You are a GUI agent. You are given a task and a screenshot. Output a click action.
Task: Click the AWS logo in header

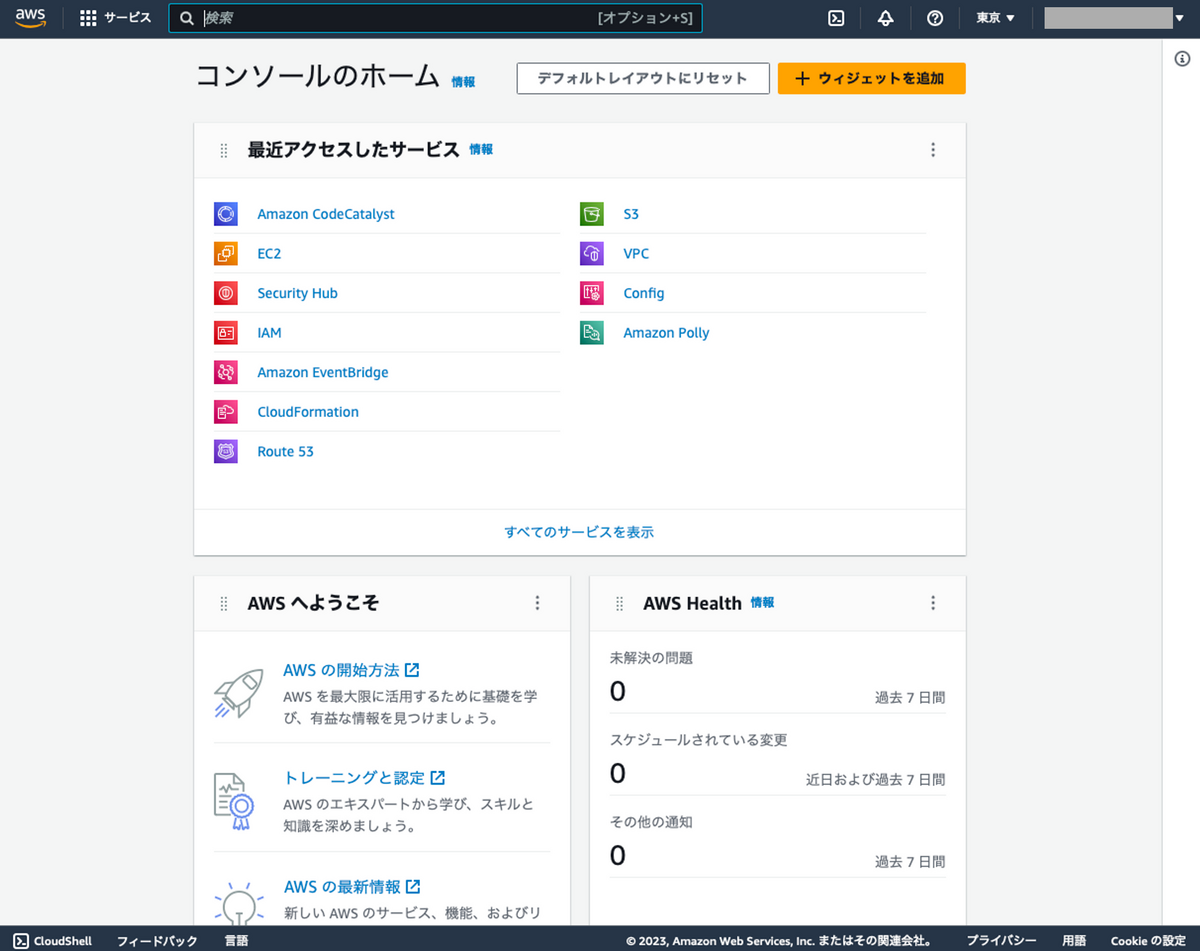point(30,18)
